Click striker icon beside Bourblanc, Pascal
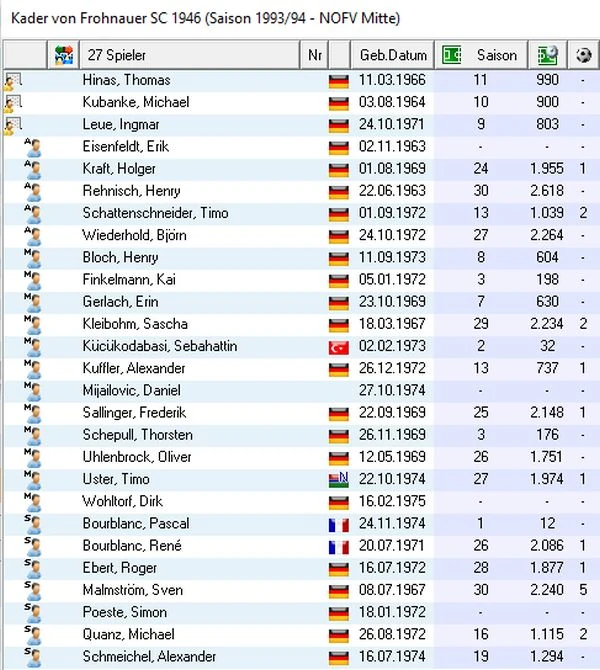The width and height of the screenshot is (600, 670). click(33, 524)
